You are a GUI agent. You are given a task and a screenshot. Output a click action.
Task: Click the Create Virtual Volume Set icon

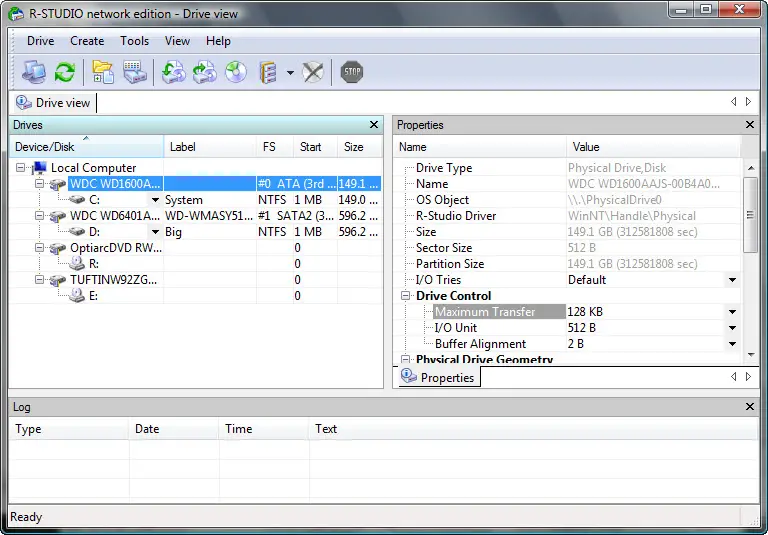pos(268,73)
